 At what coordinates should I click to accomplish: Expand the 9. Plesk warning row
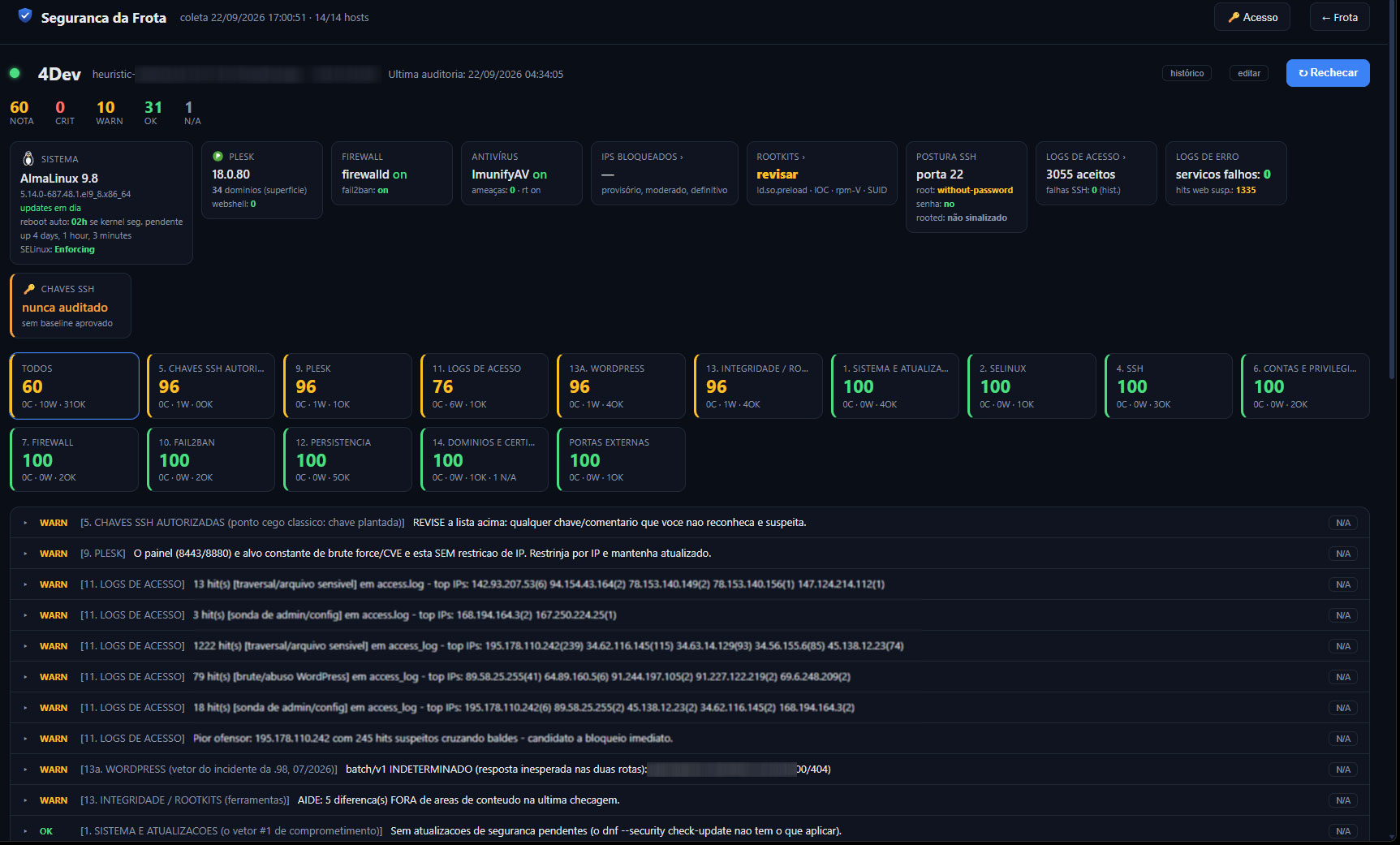(x=690, y=554)
